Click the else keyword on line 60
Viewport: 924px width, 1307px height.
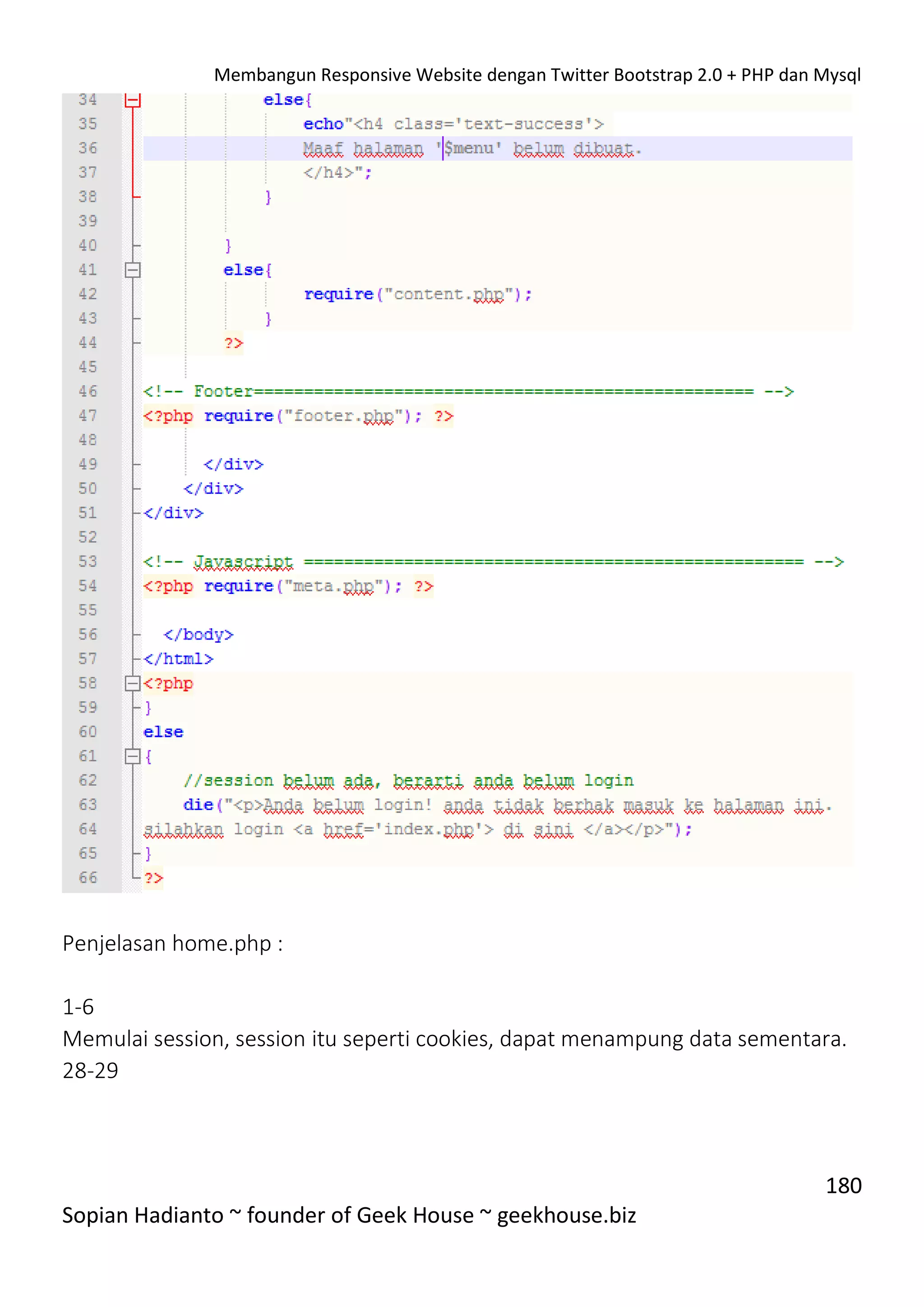[163, 732]
